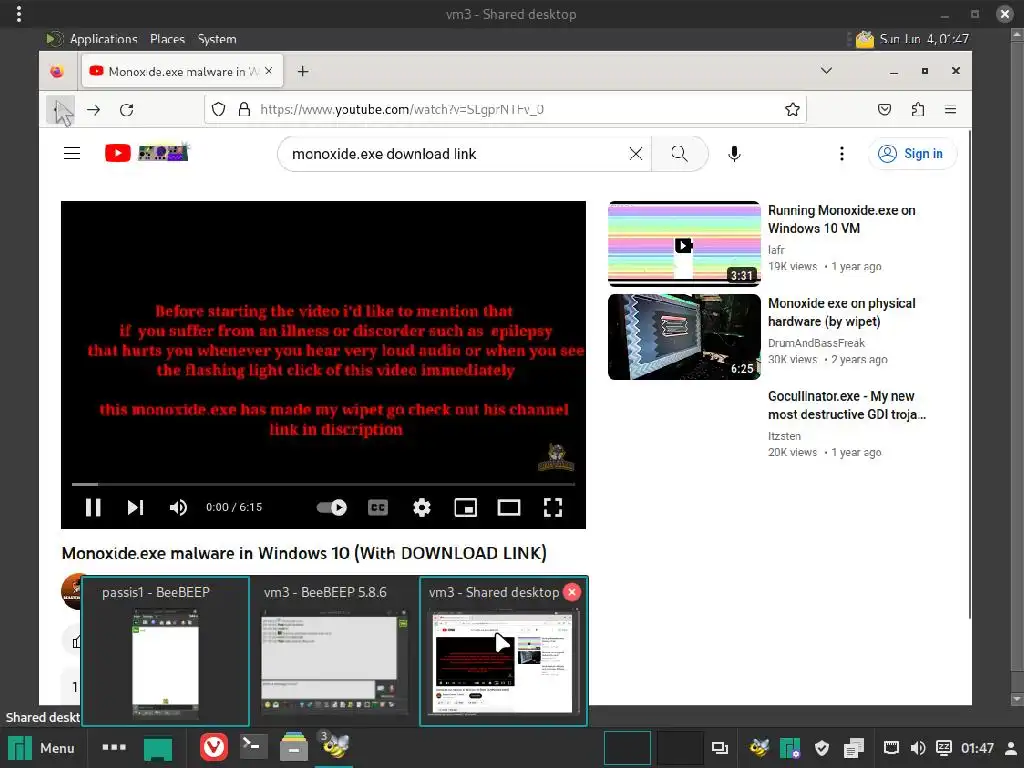1024x768 pixels.
Task: Toggle closed captions (CC) button
Action: (378, 507)
